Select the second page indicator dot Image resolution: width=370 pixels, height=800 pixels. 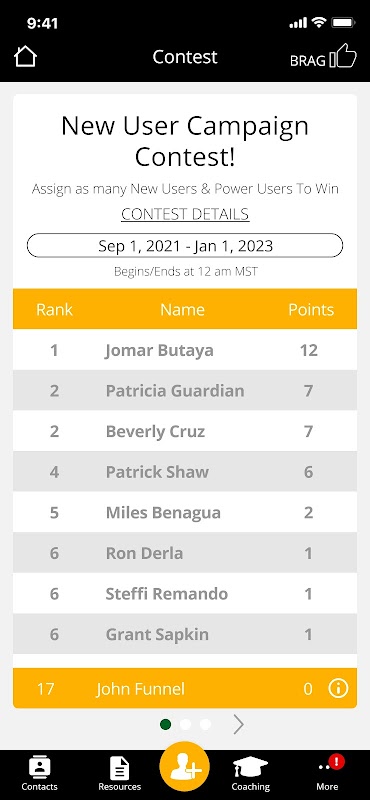point(185,724)
